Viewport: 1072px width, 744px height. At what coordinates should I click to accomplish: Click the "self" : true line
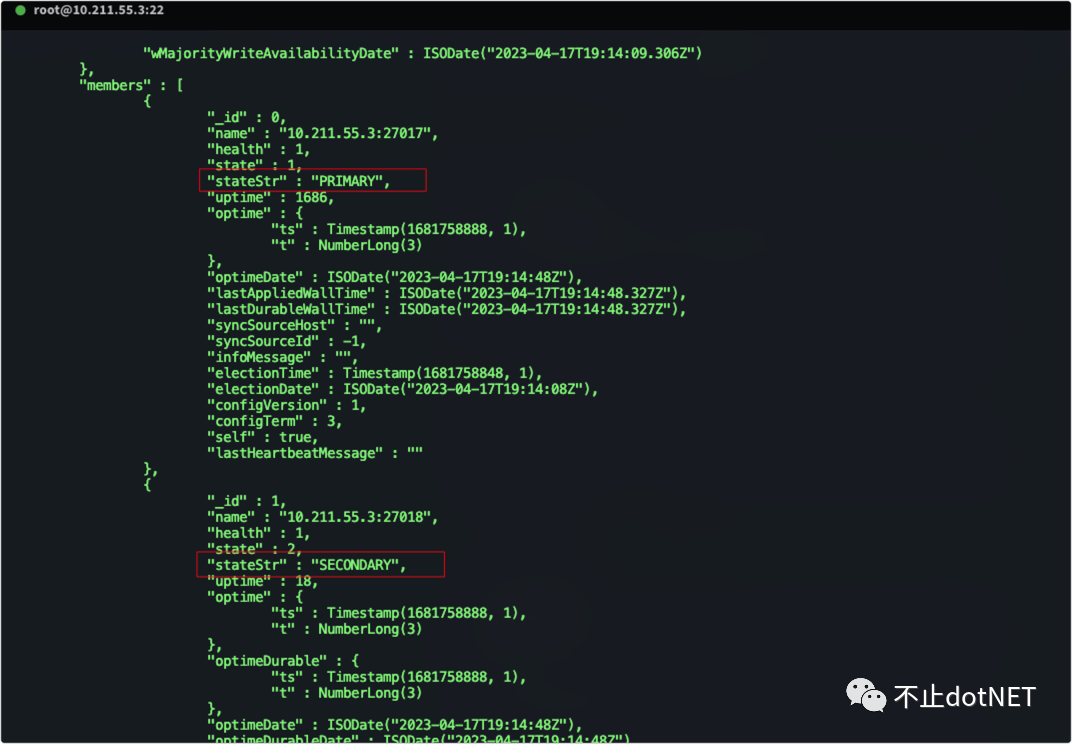(262, 437)
